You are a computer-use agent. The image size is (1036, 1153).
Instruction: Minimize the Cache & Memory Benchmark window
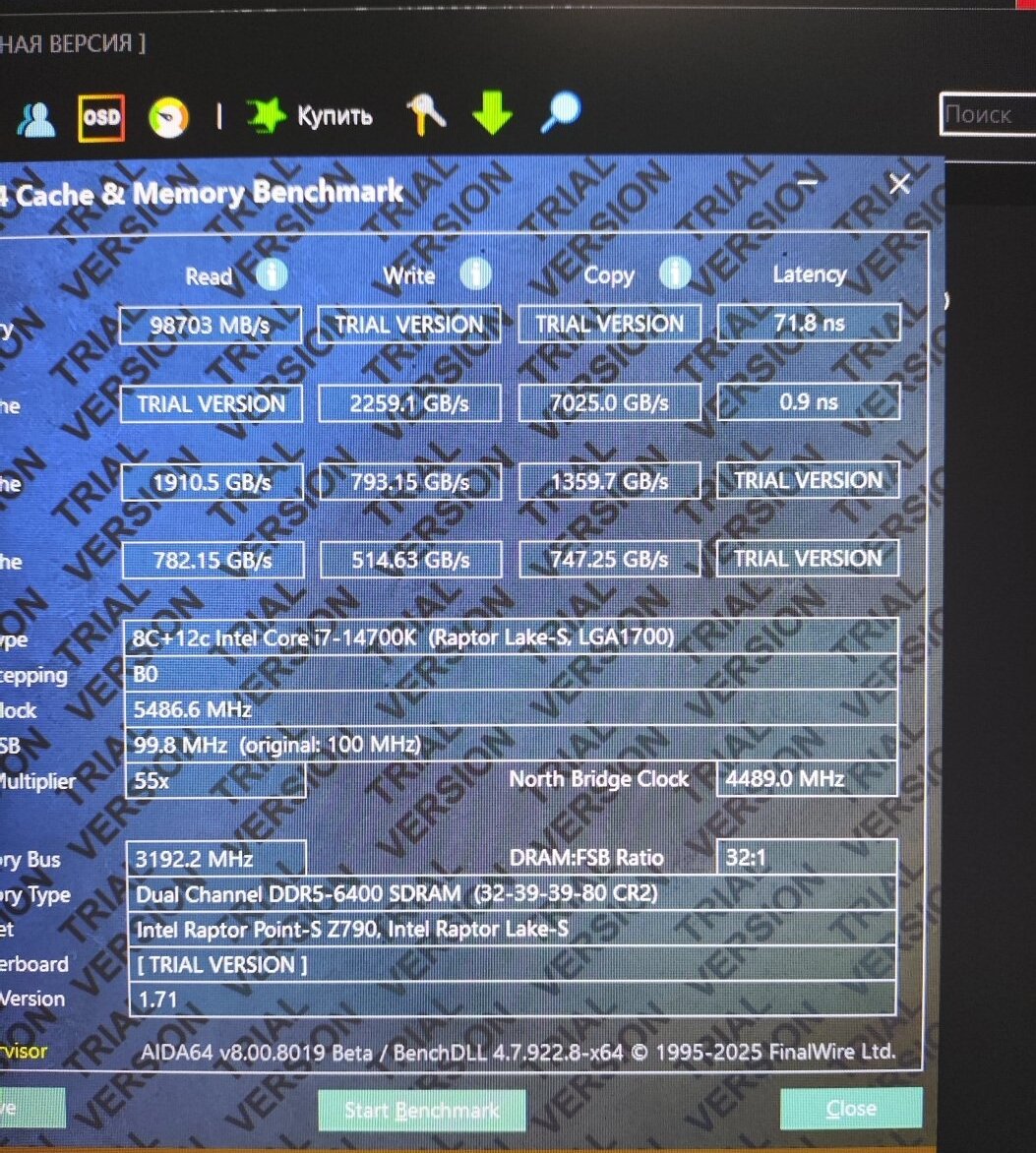pos(808,183)
